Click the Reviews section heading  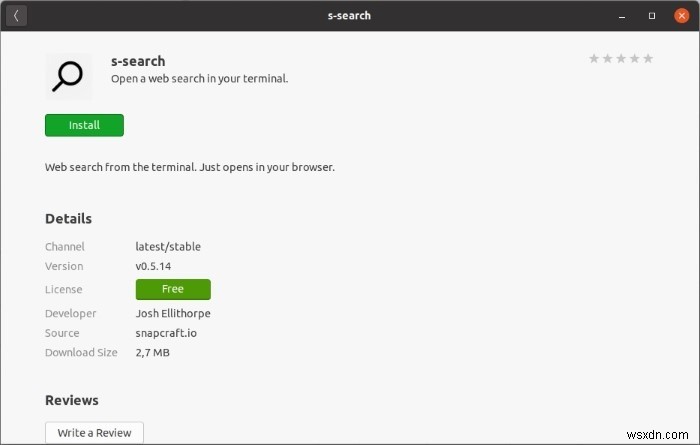pos(72,400)
